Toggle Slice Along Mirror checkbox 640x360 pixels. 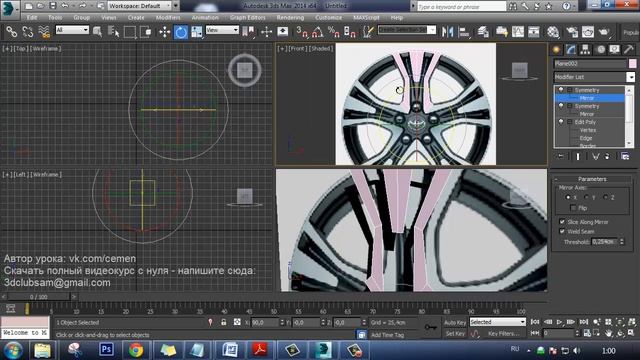point(562,222)
